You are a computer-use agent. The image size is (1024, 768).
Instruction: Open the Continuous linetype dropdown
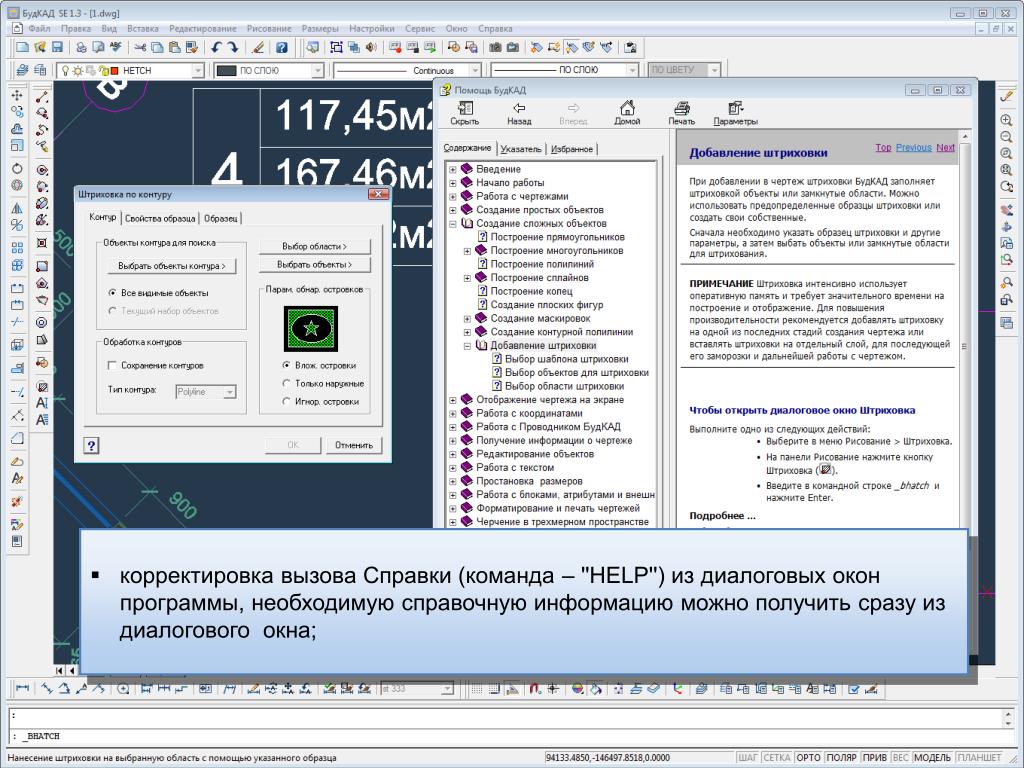475,71
